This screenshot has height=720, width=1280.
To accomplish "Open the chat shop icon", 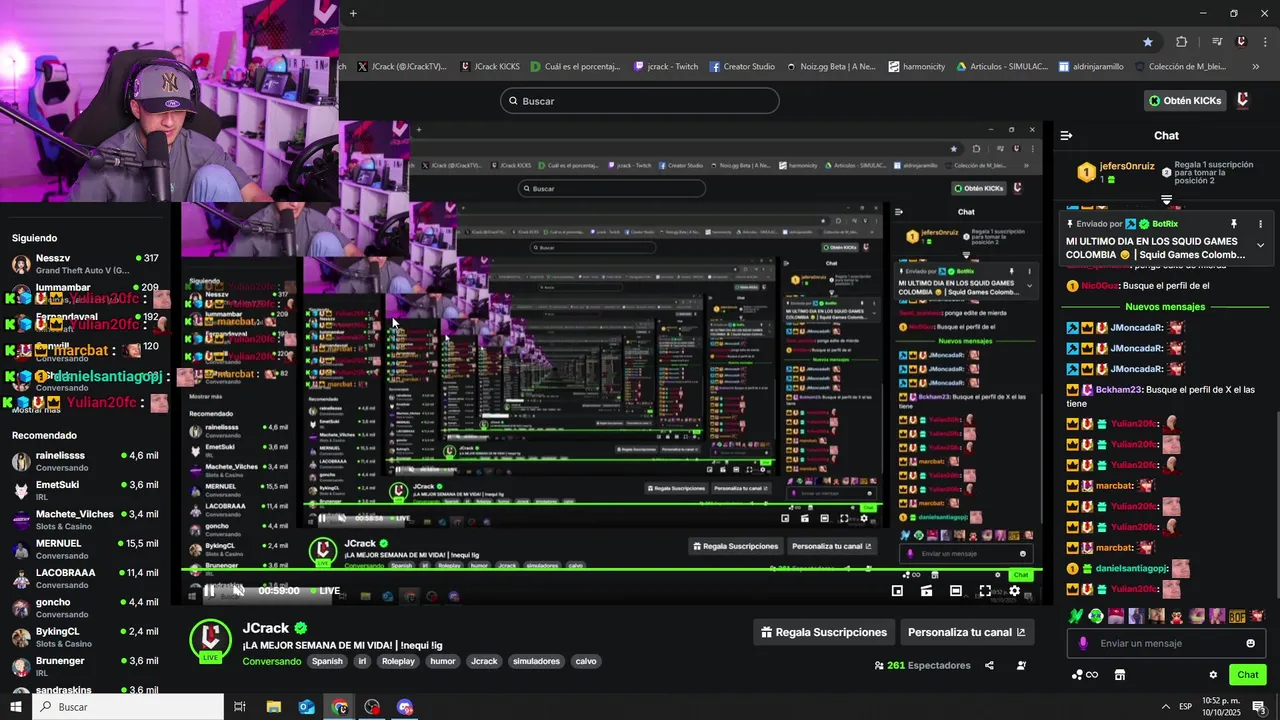I will click(1120, 675).
